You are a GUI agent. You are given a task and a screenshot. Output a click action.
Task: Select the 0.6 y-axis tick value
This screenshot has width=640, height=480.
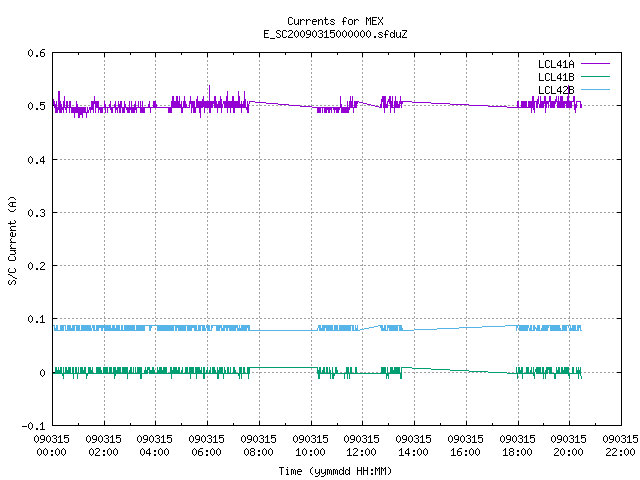(x=36, y=53)
